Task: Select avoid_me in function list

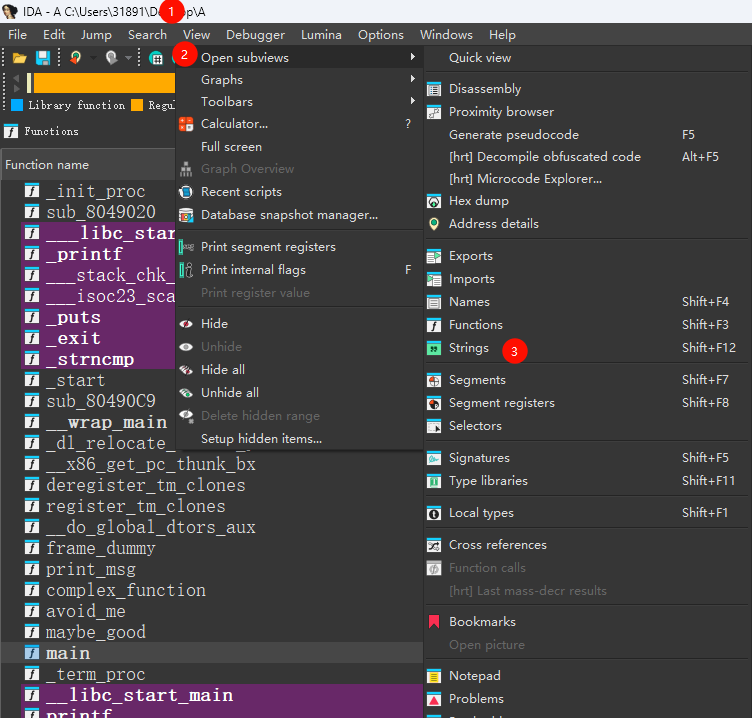Action: pyautogui.click(x=85, y=612)
